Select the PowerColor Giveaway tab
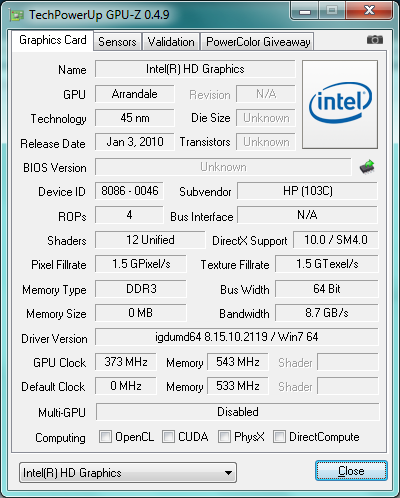The width and height of the screenshot is (400, 498). pyautogui.click(x=258, y=42)
